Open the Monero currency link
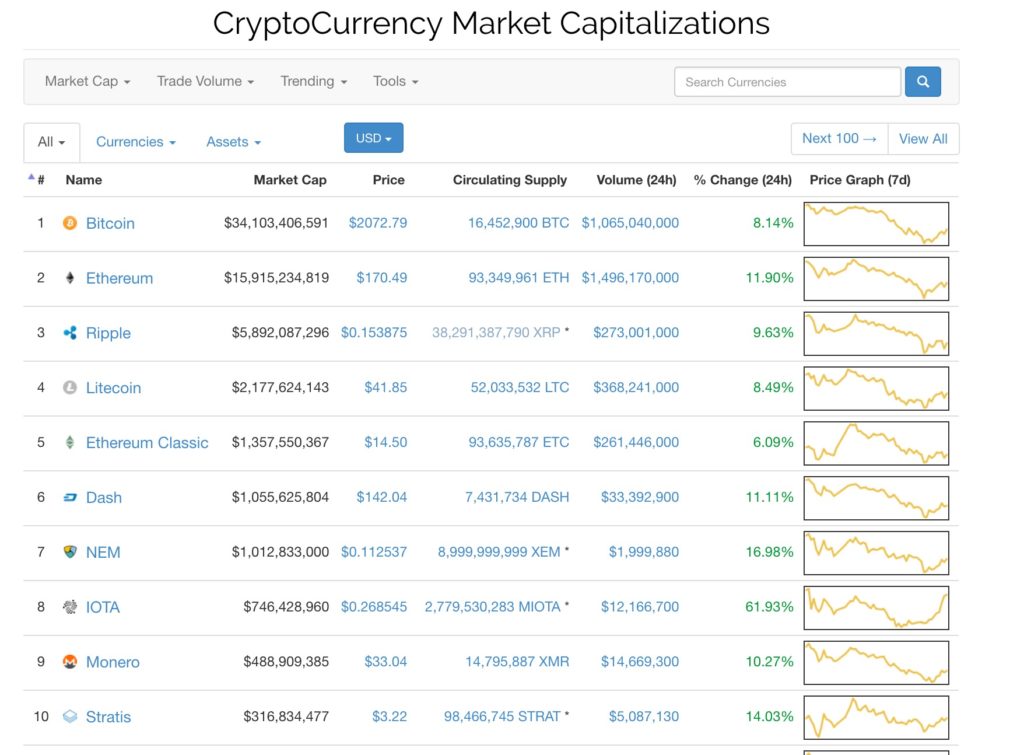The width and height of the screenshot is (1024, 755). (113, 662)
